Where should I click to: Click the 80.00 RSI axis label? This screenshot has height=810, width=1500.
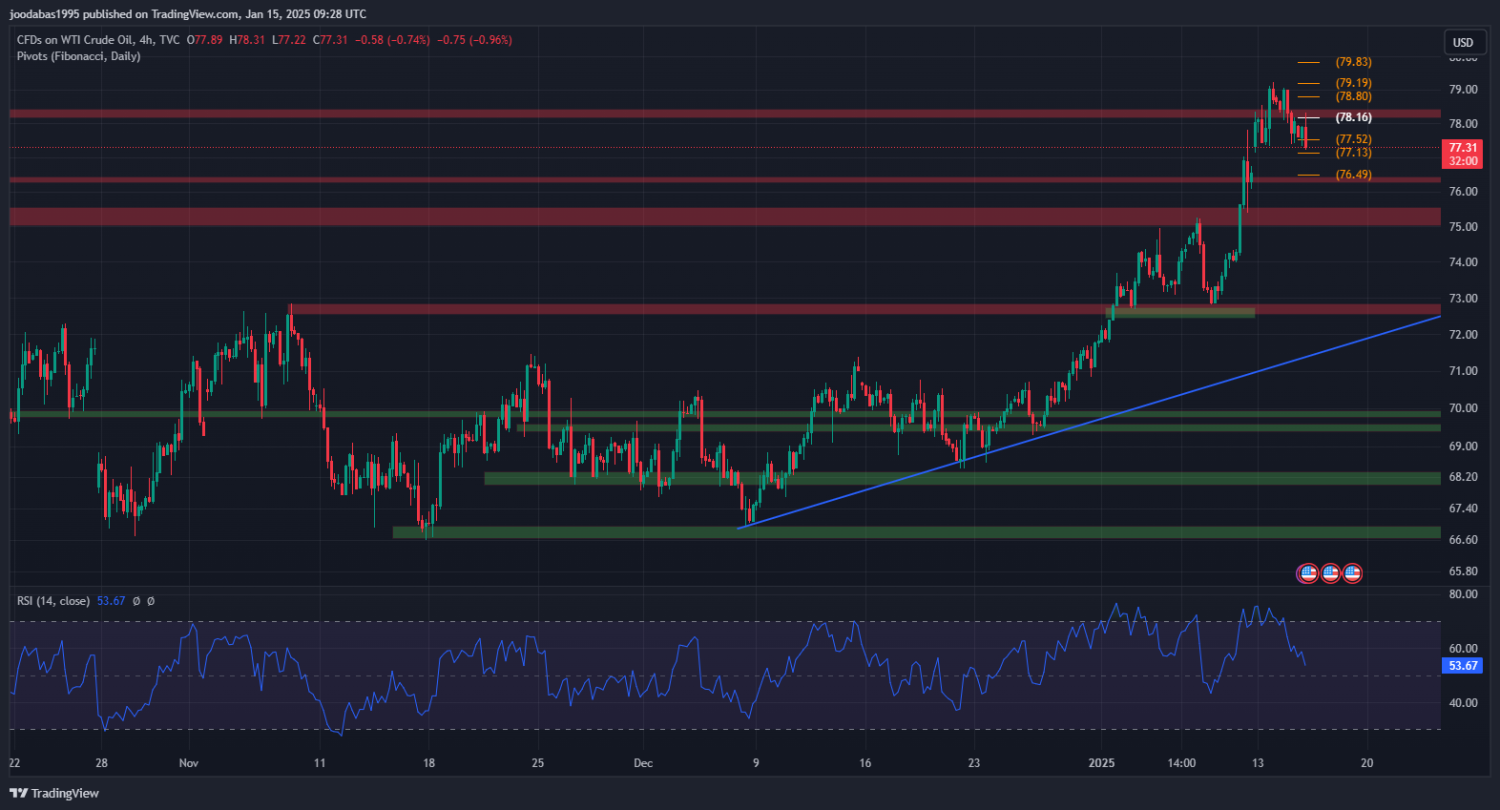point(1463,594)
